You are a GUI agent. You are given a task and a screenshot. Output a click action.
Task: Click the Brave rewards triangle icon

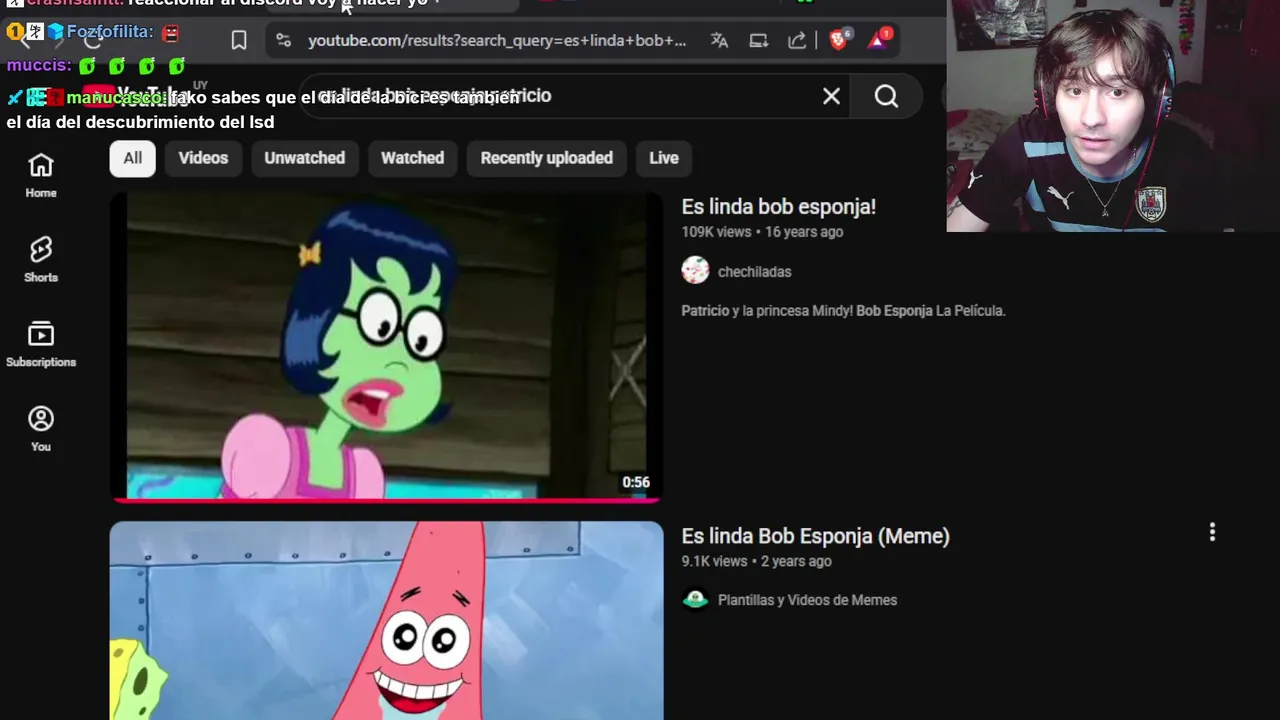pyautogui.click(x=879, y=40)
